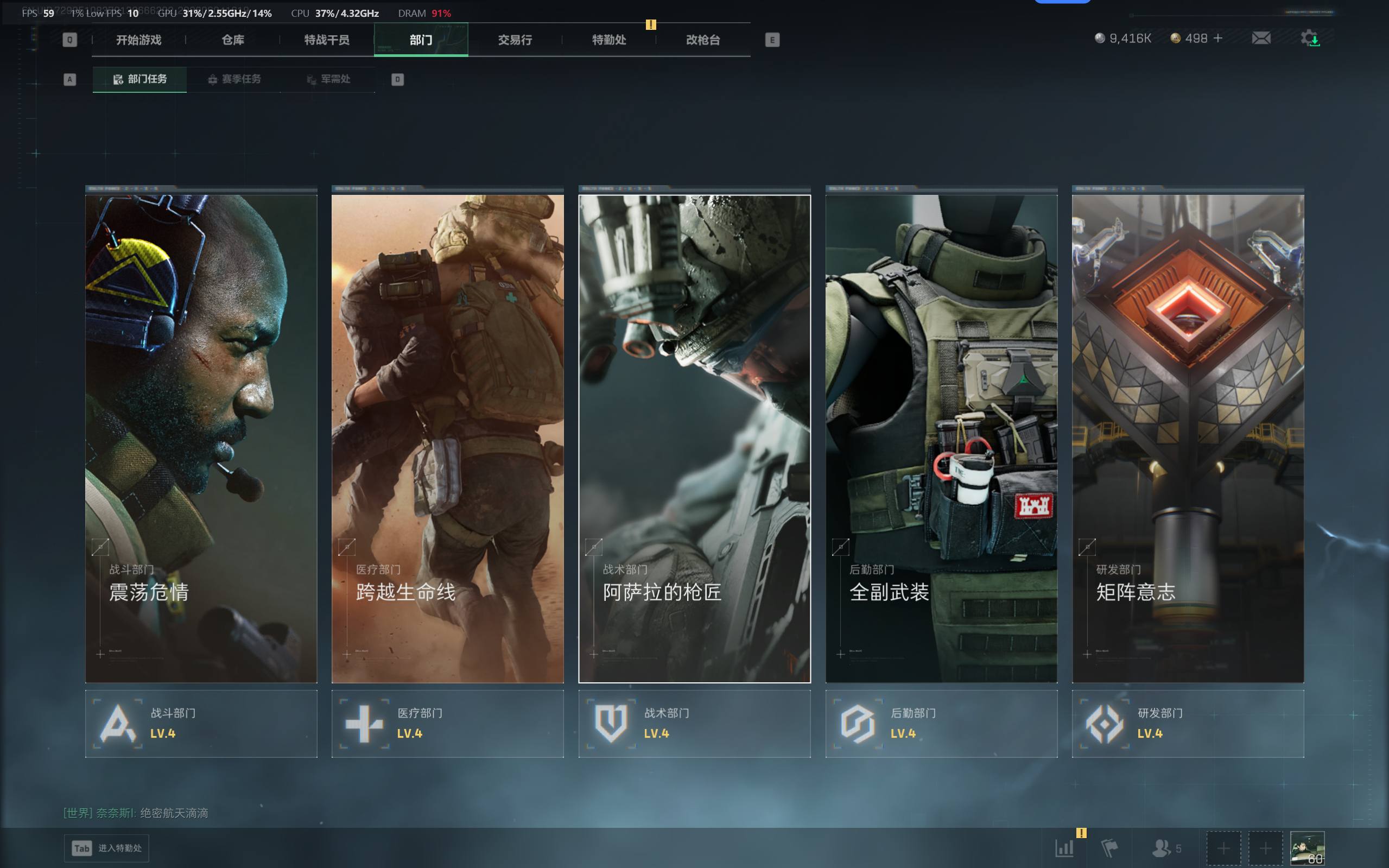Click the yellow alert badge above 特勤处

click(650, 24)
